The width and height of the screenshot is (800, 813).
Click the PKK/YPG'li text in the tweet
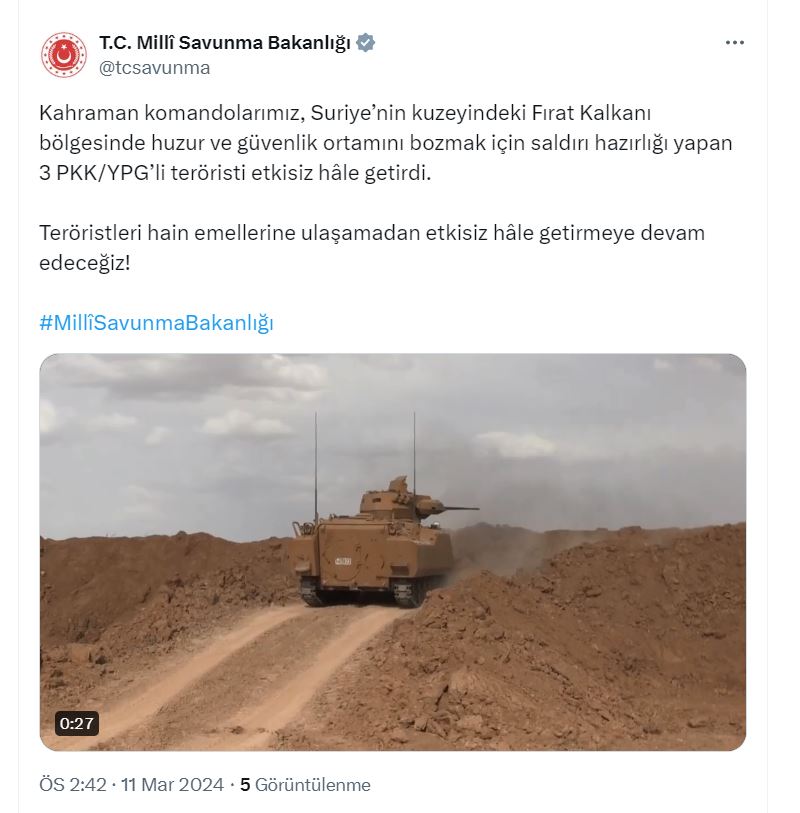(110, 173)
